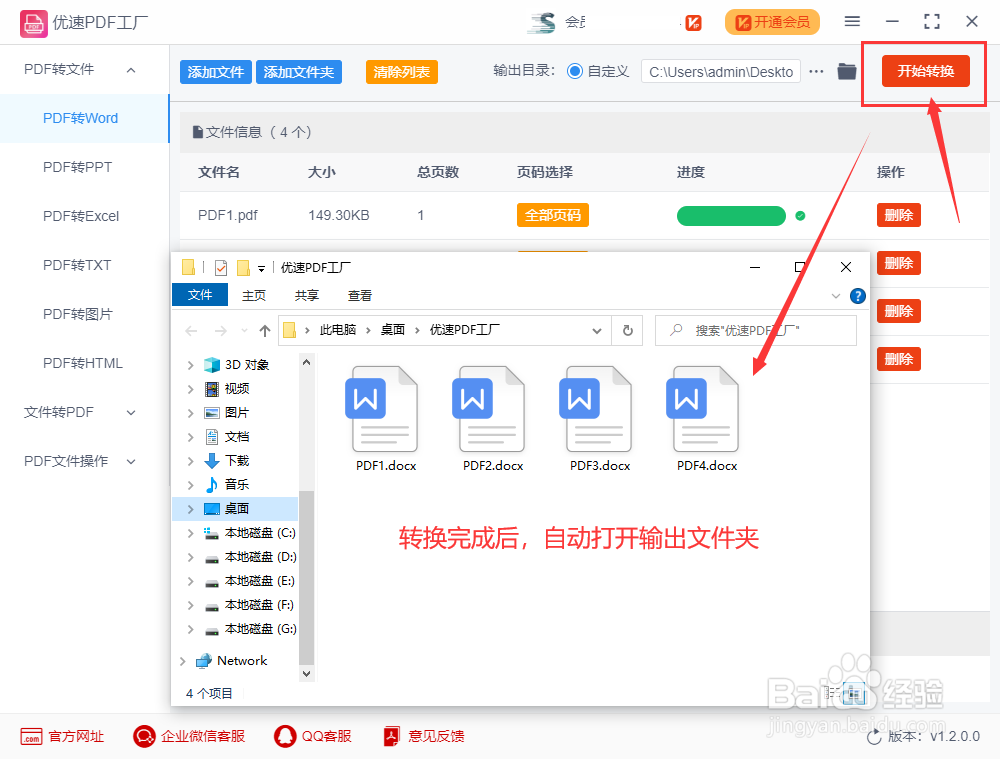
Task: Expand the Explorer ribbon chevron
Action: [835, 296]
